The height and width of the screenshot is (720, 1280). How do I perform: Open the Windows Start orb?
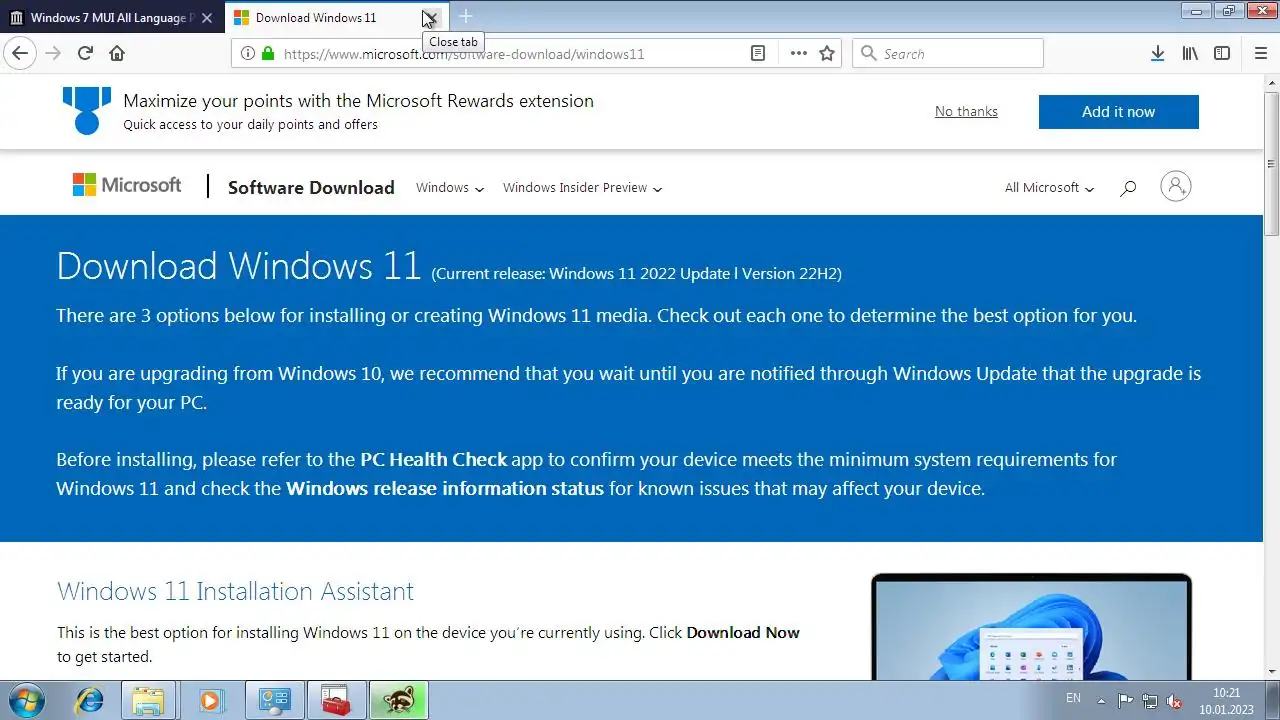tap(27, 700)
